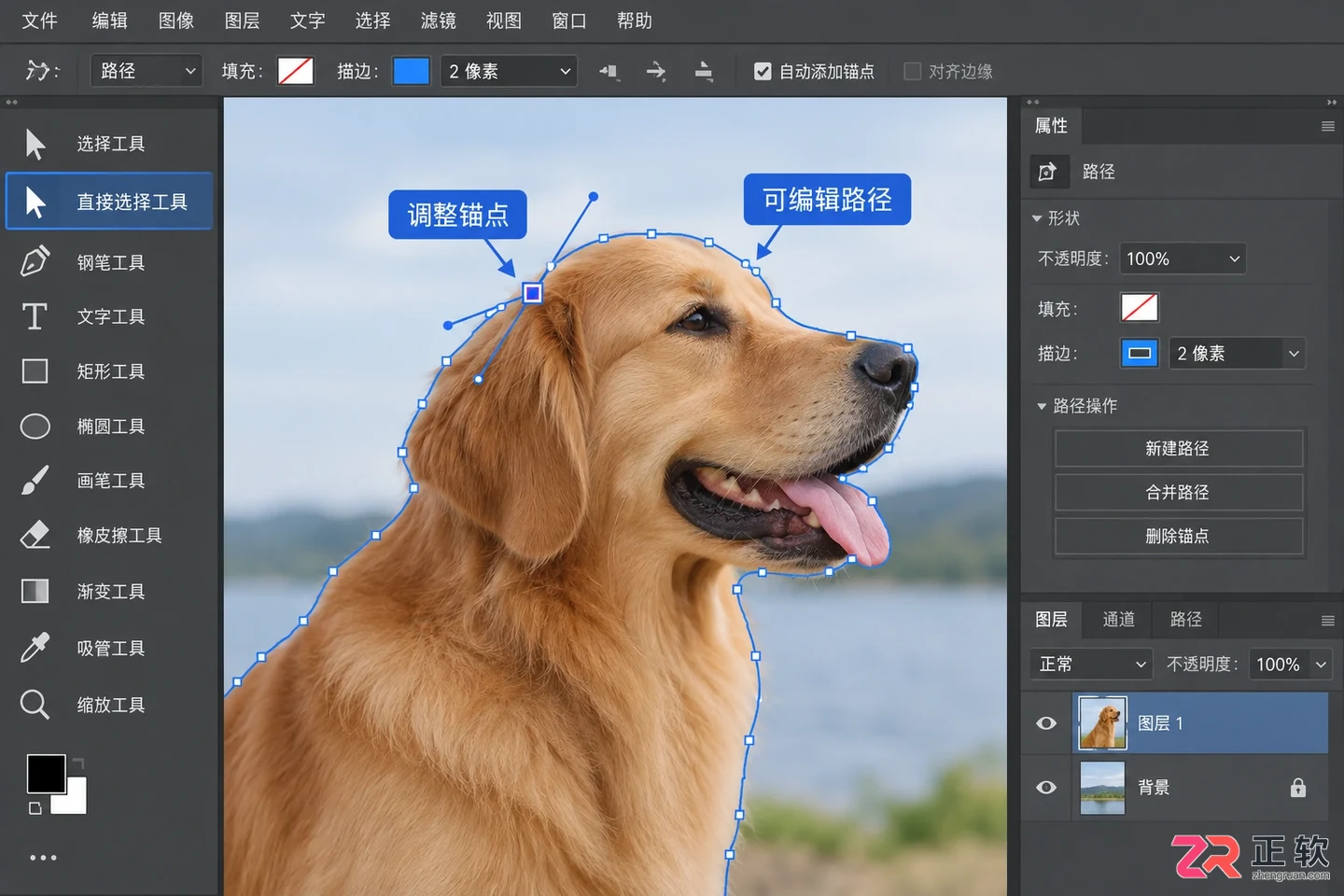The height and width of the screenshot is (896, 1344).
Task: Click the right-arrow path arrangement icon
Action: pyautogui.click(x=656, y=71)
